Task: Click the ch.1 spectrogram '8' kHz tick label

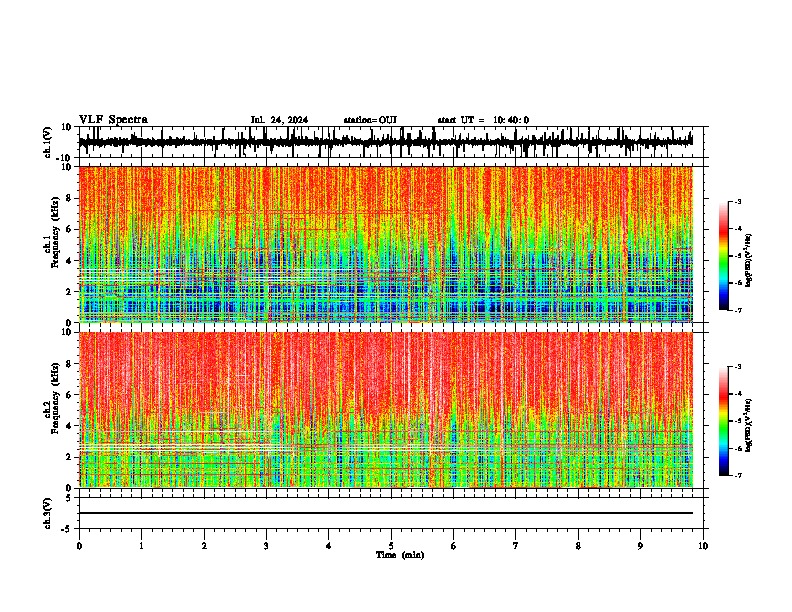Action: [69, 198]
